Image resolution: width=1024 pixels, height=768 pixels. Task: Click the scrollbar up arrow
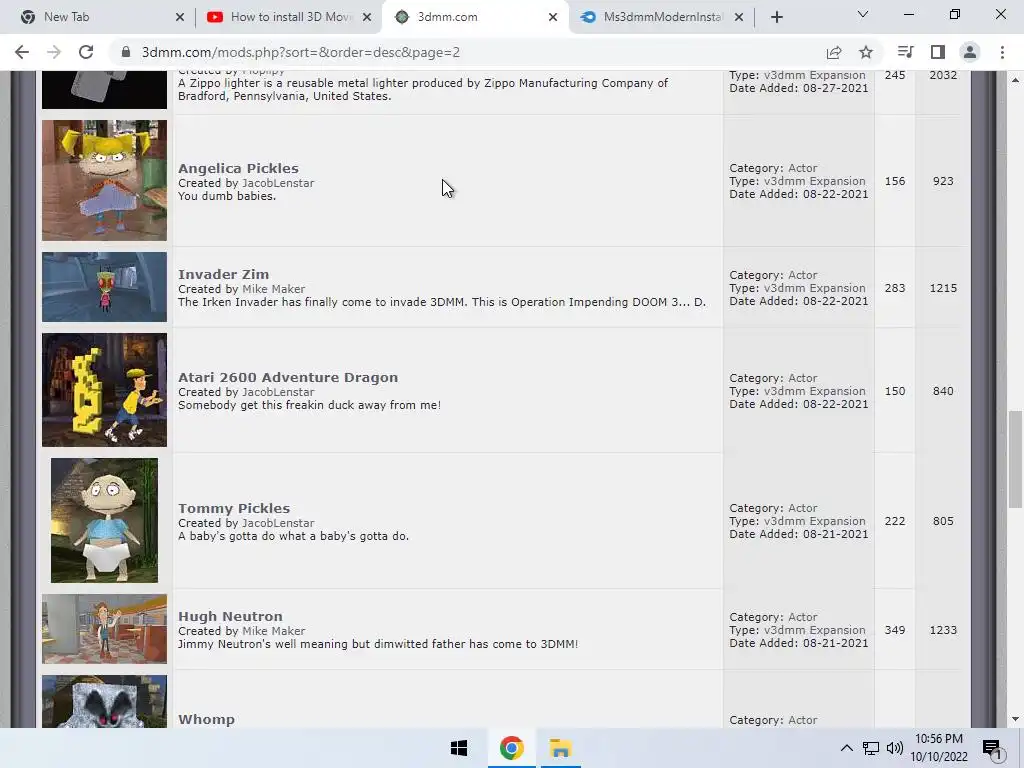click(x=1015, y=80)
